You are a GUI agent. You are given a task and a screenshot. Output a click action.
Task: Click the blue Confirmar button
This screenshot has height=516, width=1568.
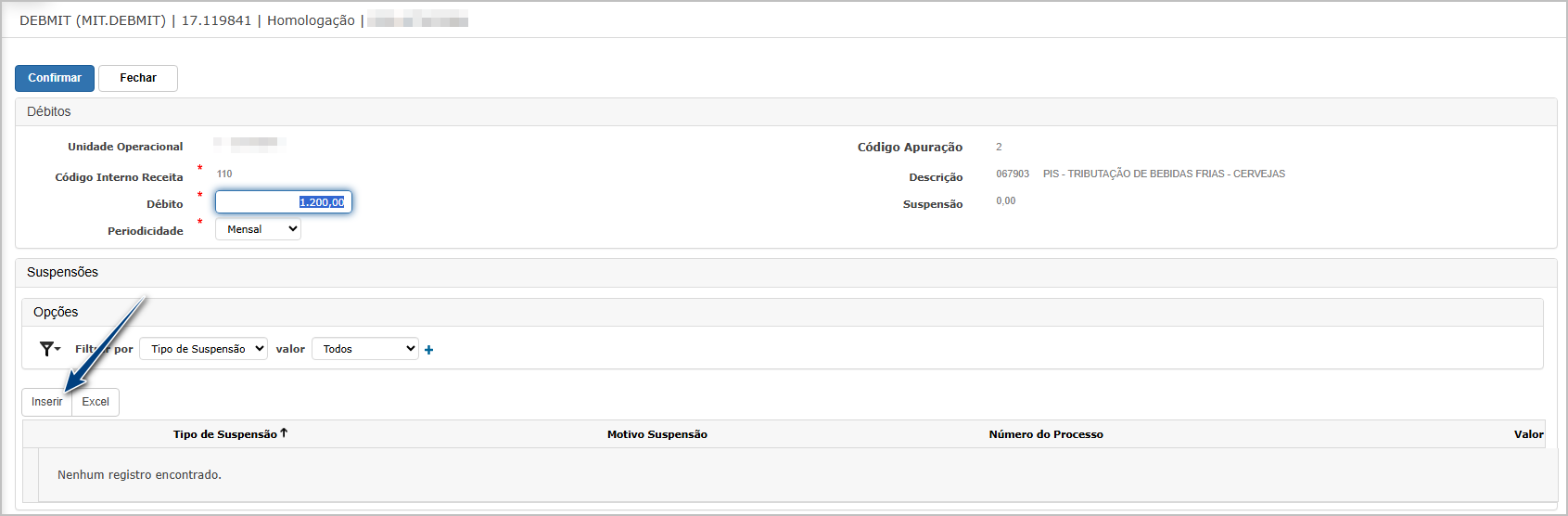[x=55, y=78]
